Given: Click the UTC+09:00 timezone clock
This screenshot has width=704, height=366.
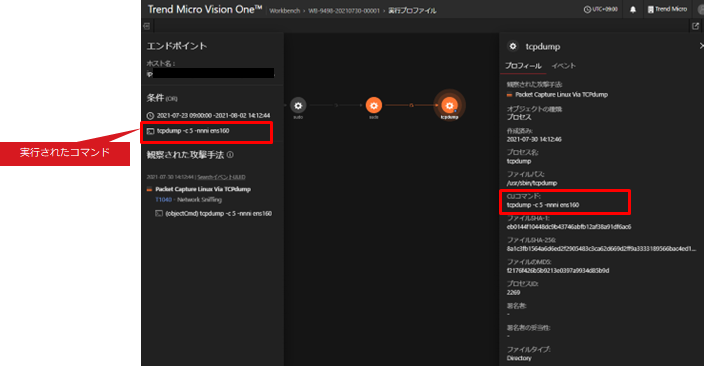Looking at the screenshot, I should [601, 9].
